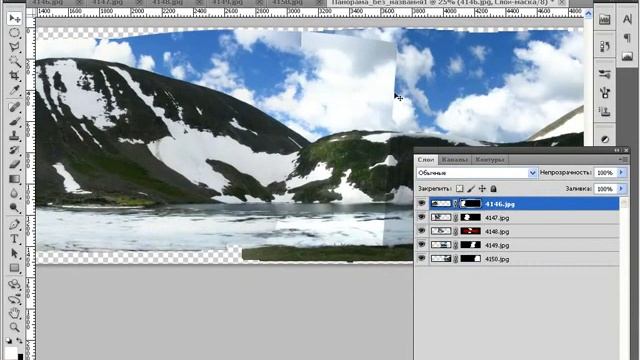The height and width of the screenshot is (360, 640).
Task: Click the canvas vertical scrollbar up arrow
Action: 588,13
